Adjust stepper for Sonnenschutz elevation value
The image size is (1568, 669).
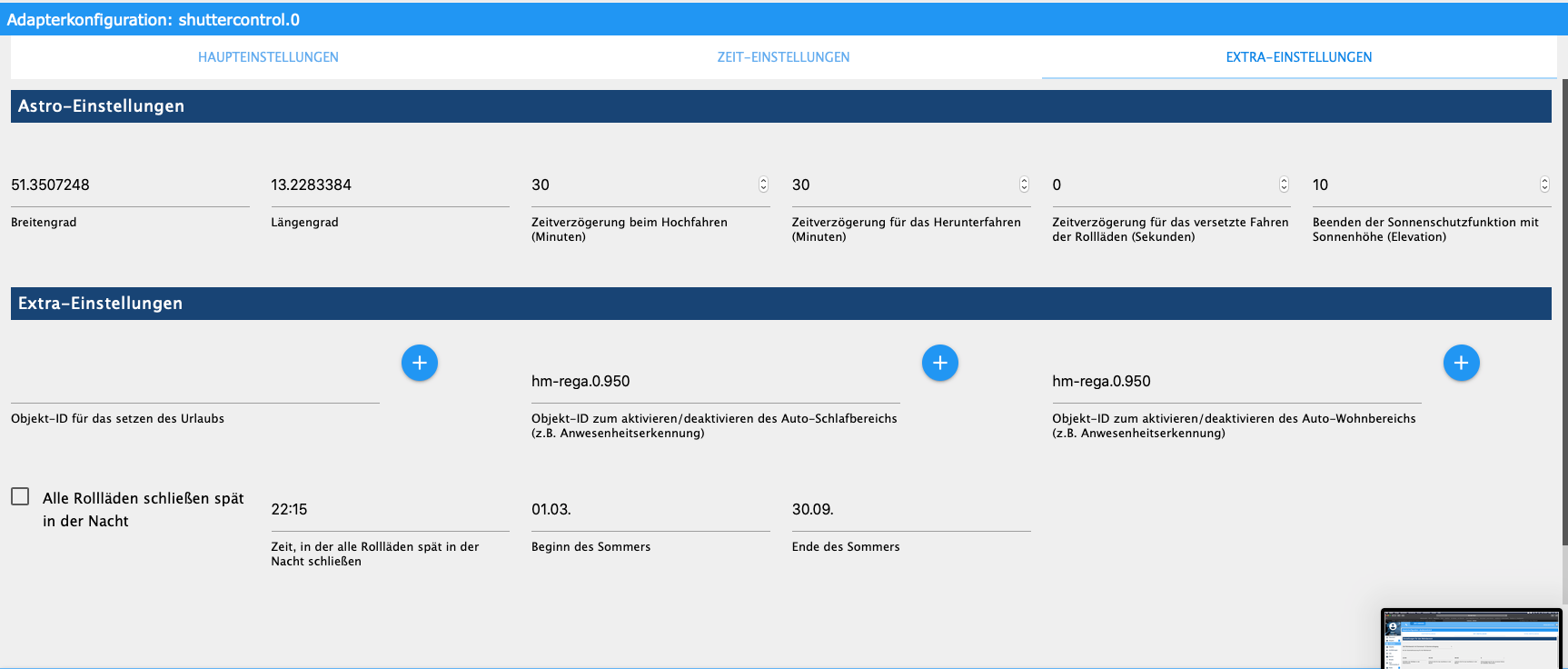pos(1544,185)
